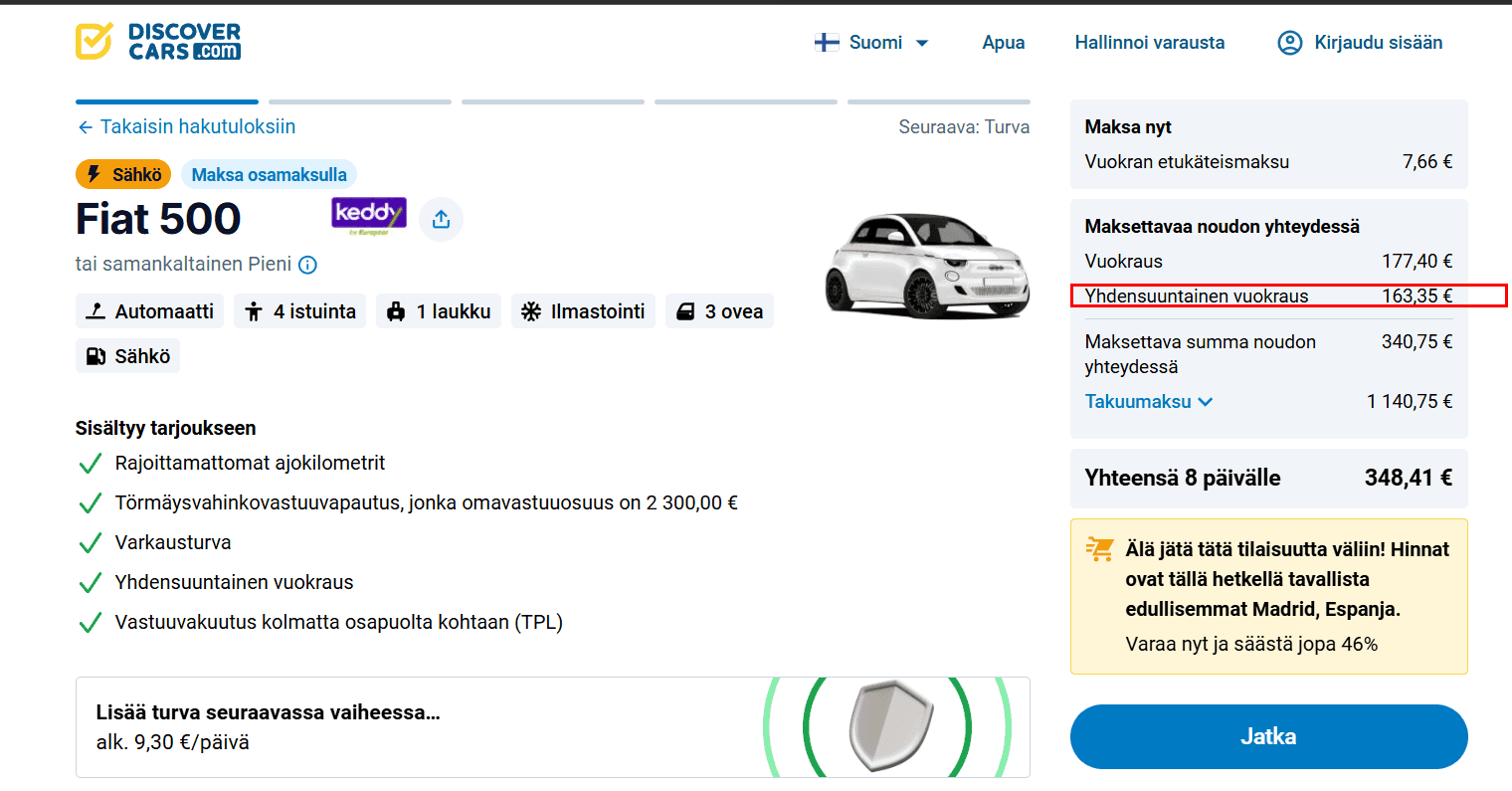The height and width of the screenshot is (791, 1512).
Task: Click the share icon next to Fiat 500
Action: point(441,219)
